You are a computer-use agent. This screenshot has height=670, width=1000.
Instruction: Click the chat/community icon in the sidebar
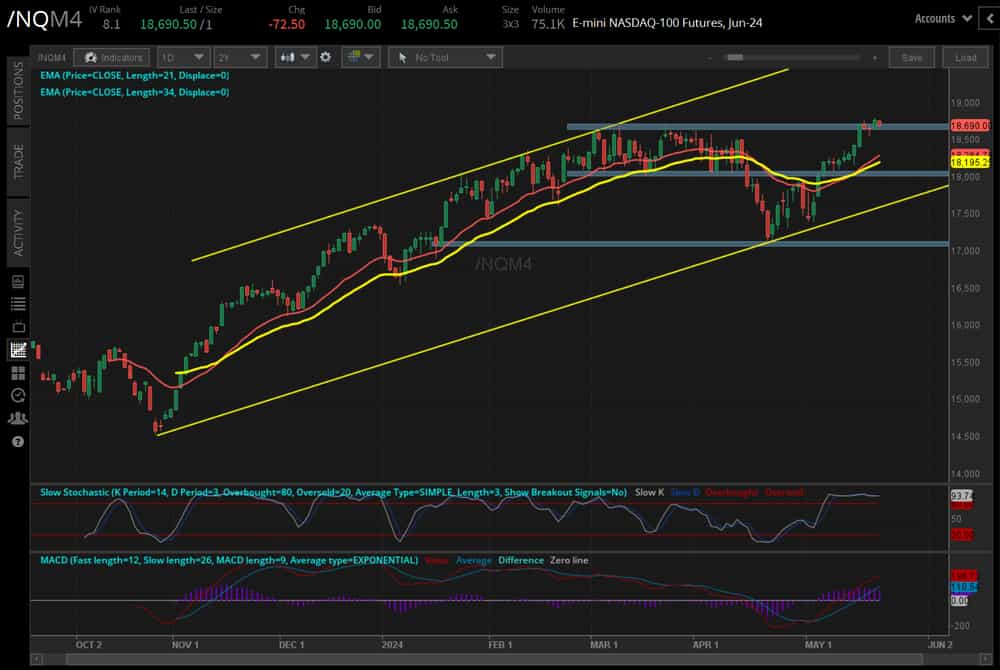[17, 418]
